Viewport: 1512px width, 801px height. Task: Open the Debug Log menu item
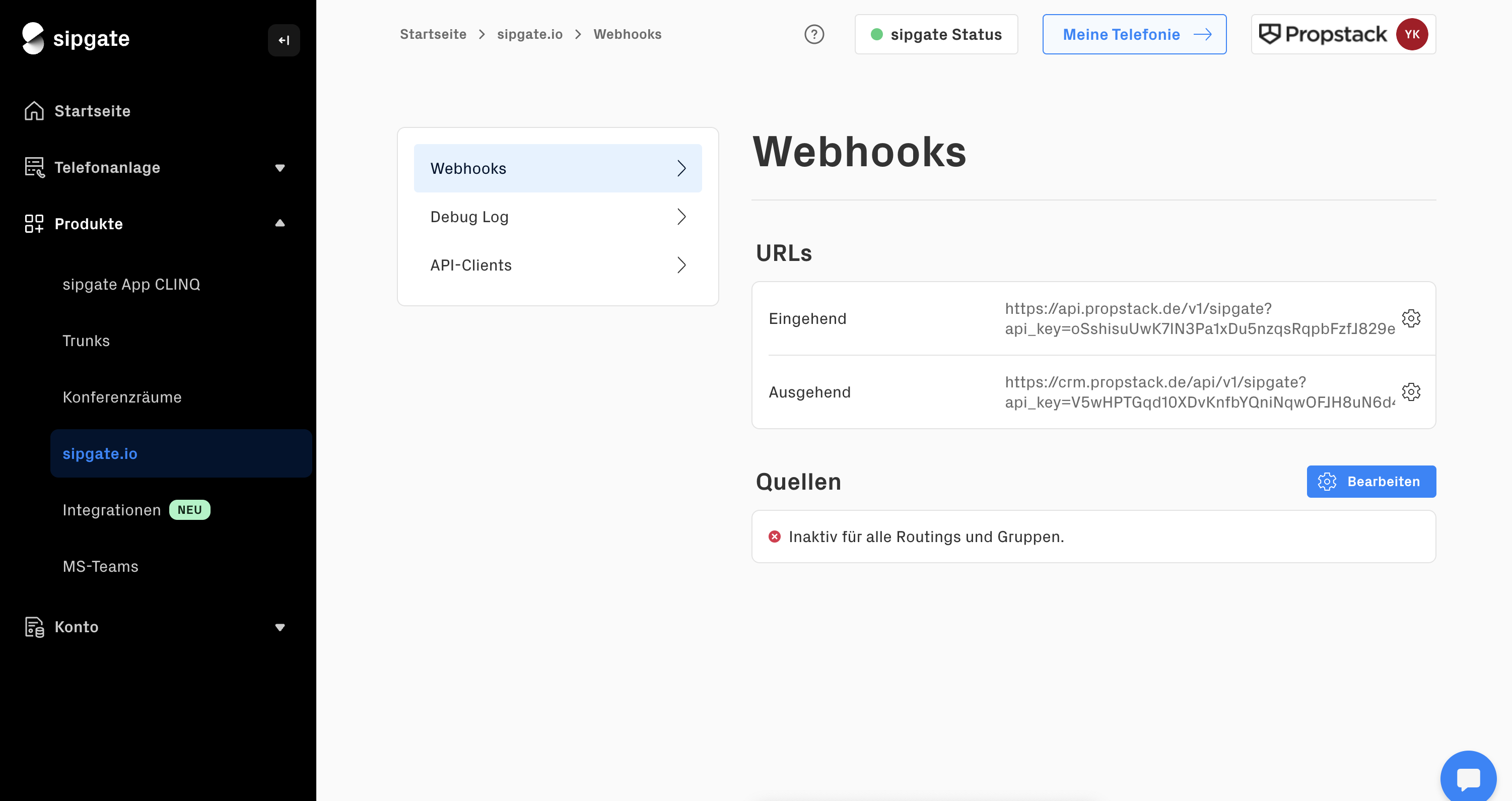click(558, 217)
